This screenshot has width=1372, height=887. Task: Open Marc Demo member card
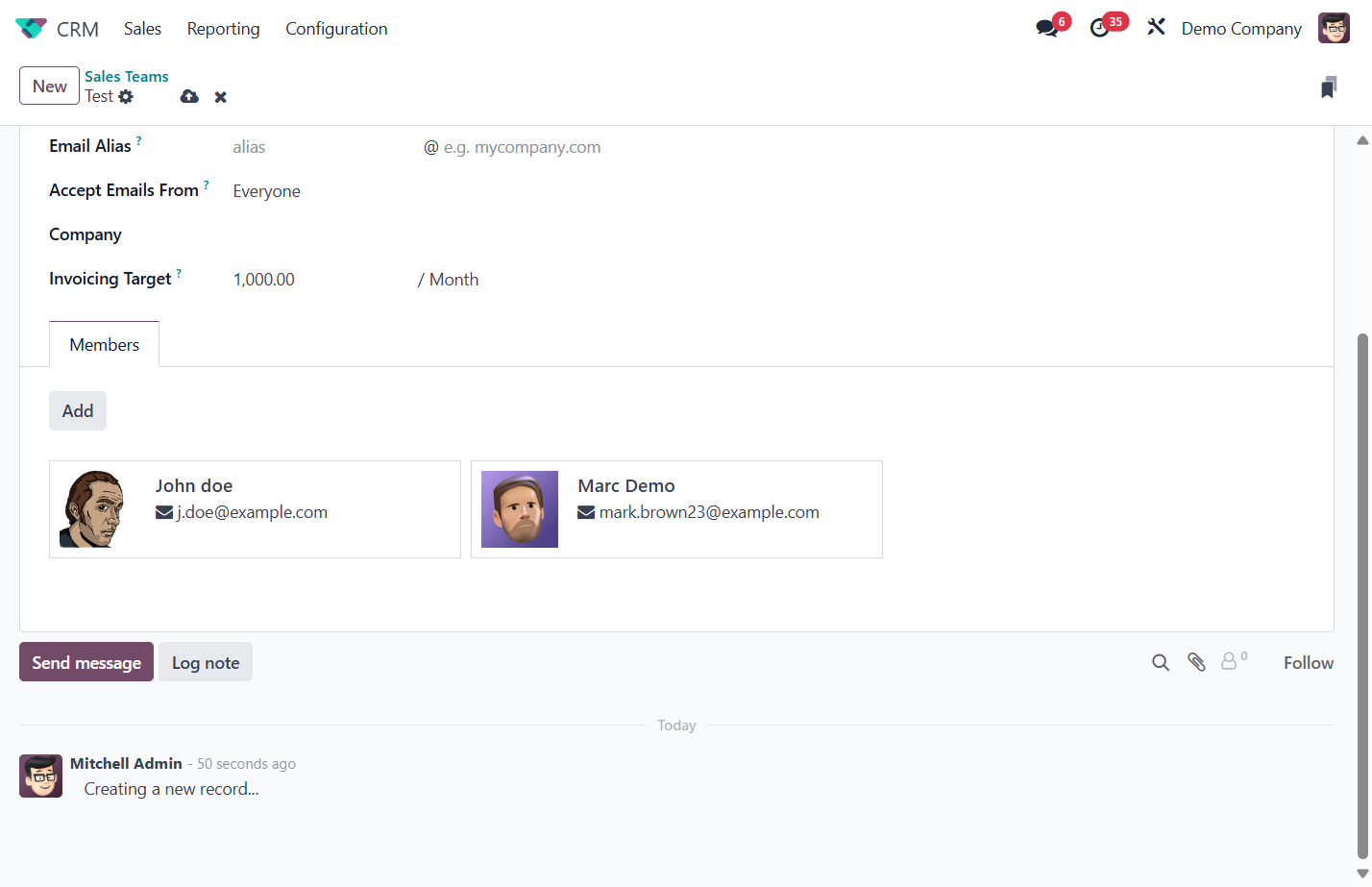pyautogui.click(x=676, y=509)
